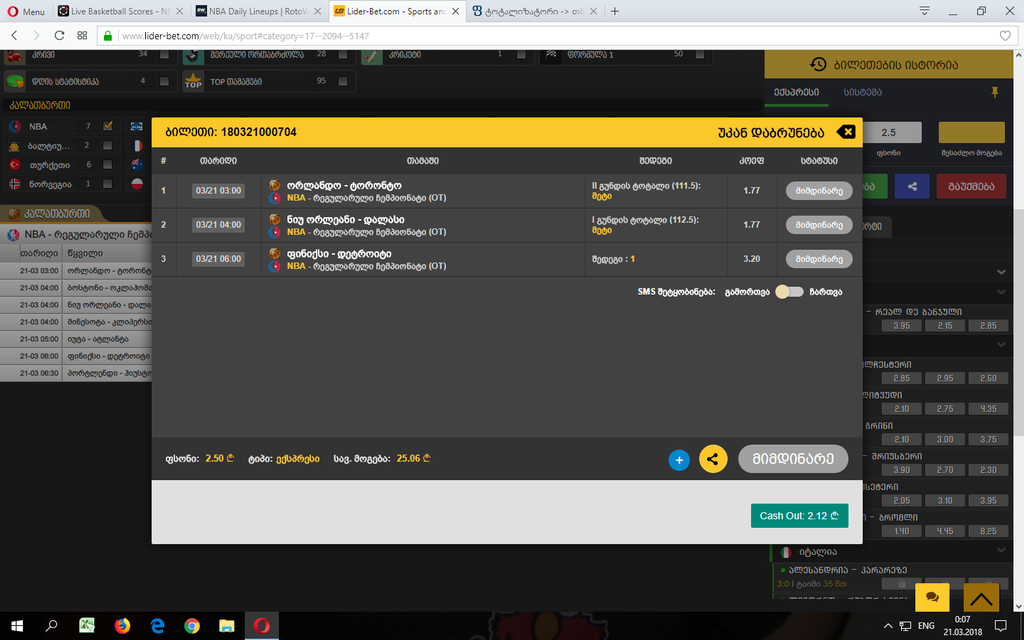Collapse the top right panel section chevron

tap(1001, 272)
